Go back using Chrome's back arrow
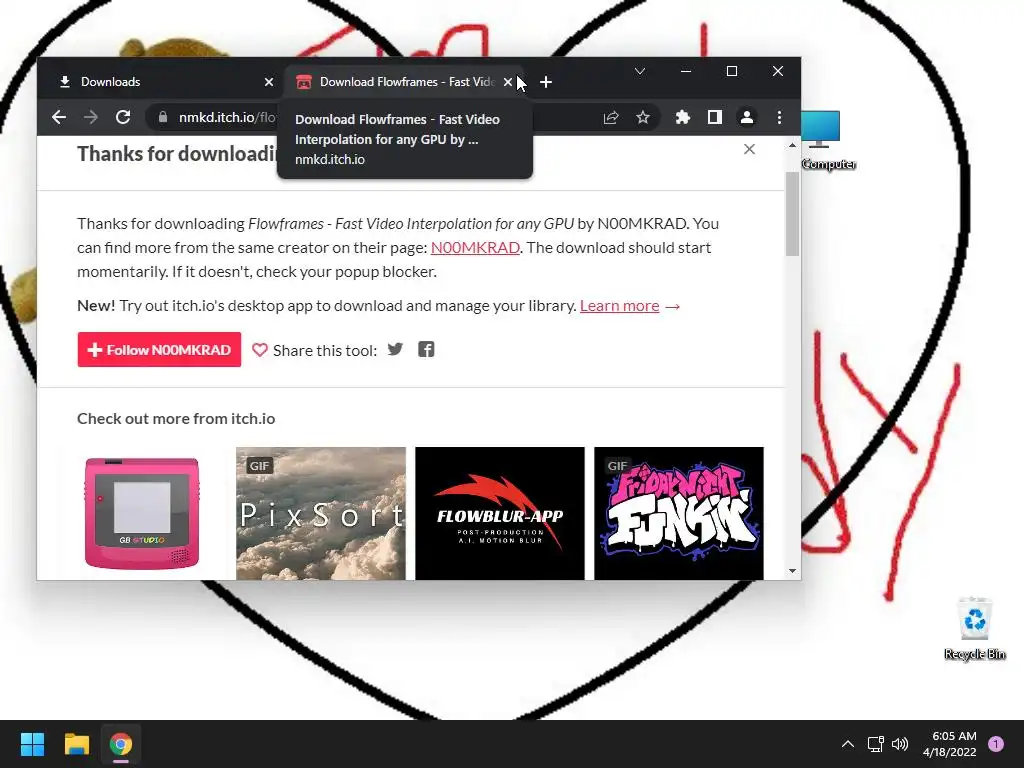1024x768 pixels. [x=59, y=118]
